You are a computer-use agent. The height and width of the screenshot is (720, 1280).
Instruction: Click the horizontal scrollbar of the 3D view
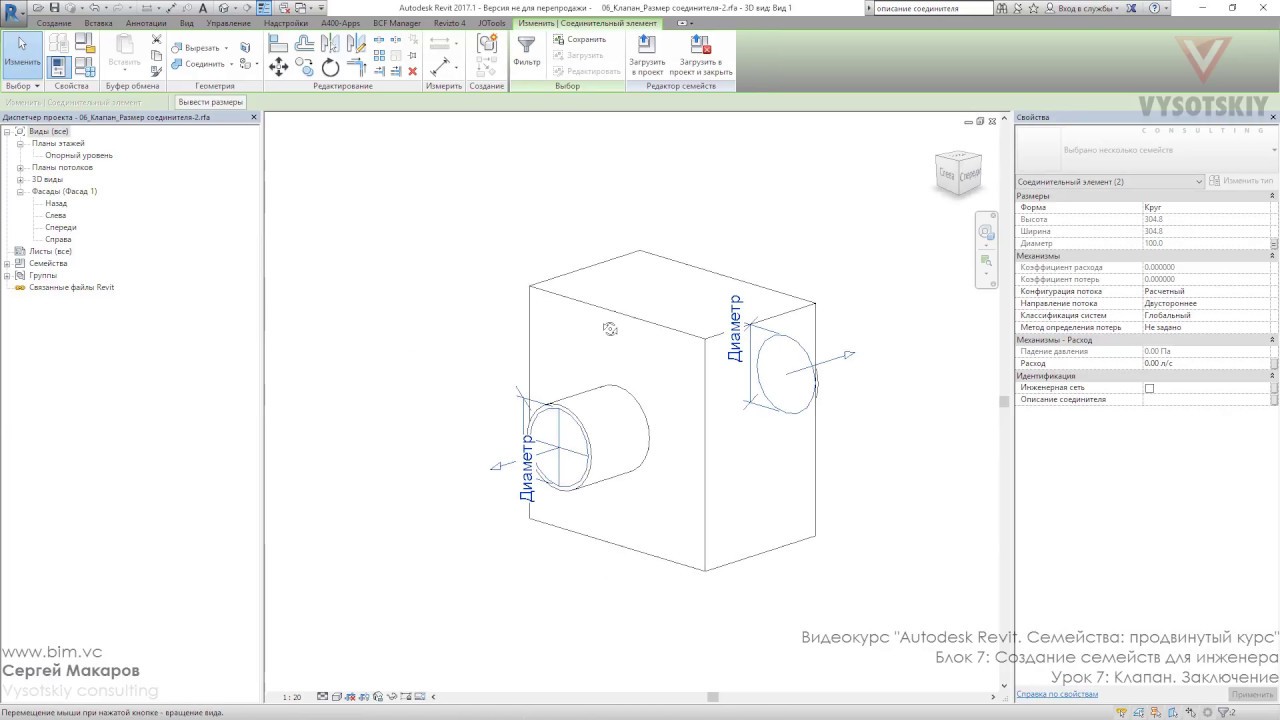[712, 697]
